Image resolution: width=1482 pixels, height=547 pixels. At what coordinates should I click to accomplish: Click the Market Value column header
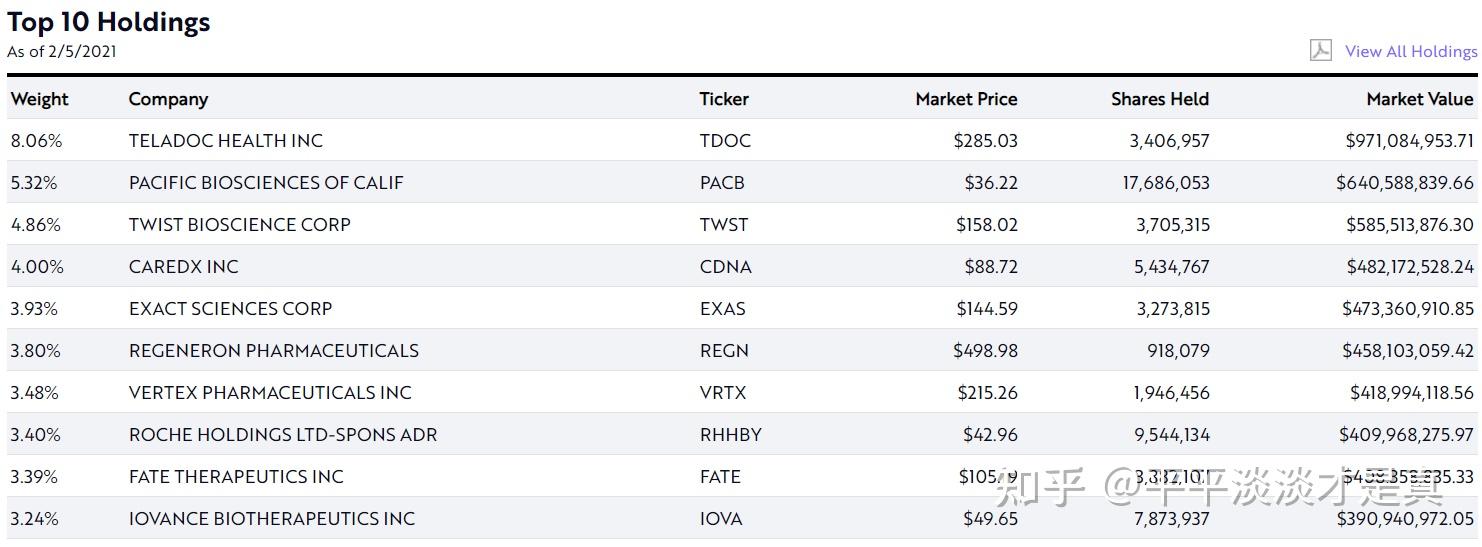[1420, 99]
